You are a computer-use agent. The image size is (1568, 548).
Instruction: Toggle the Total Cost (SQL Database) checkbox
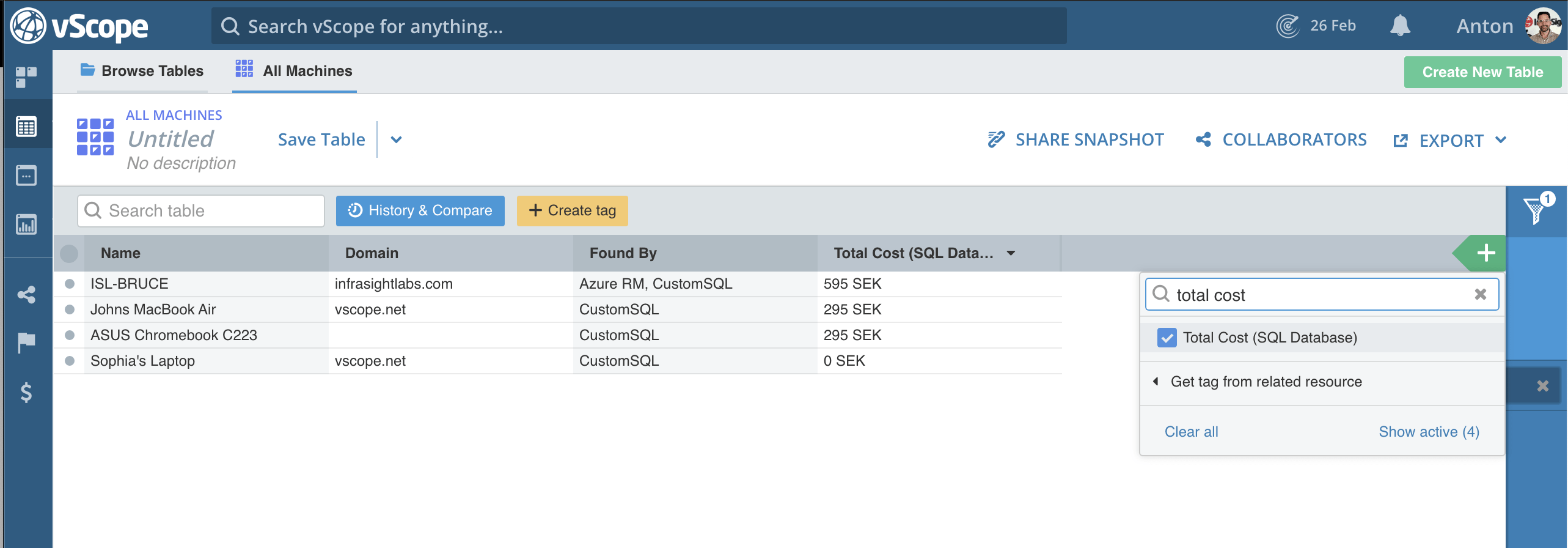point(1167,338)
